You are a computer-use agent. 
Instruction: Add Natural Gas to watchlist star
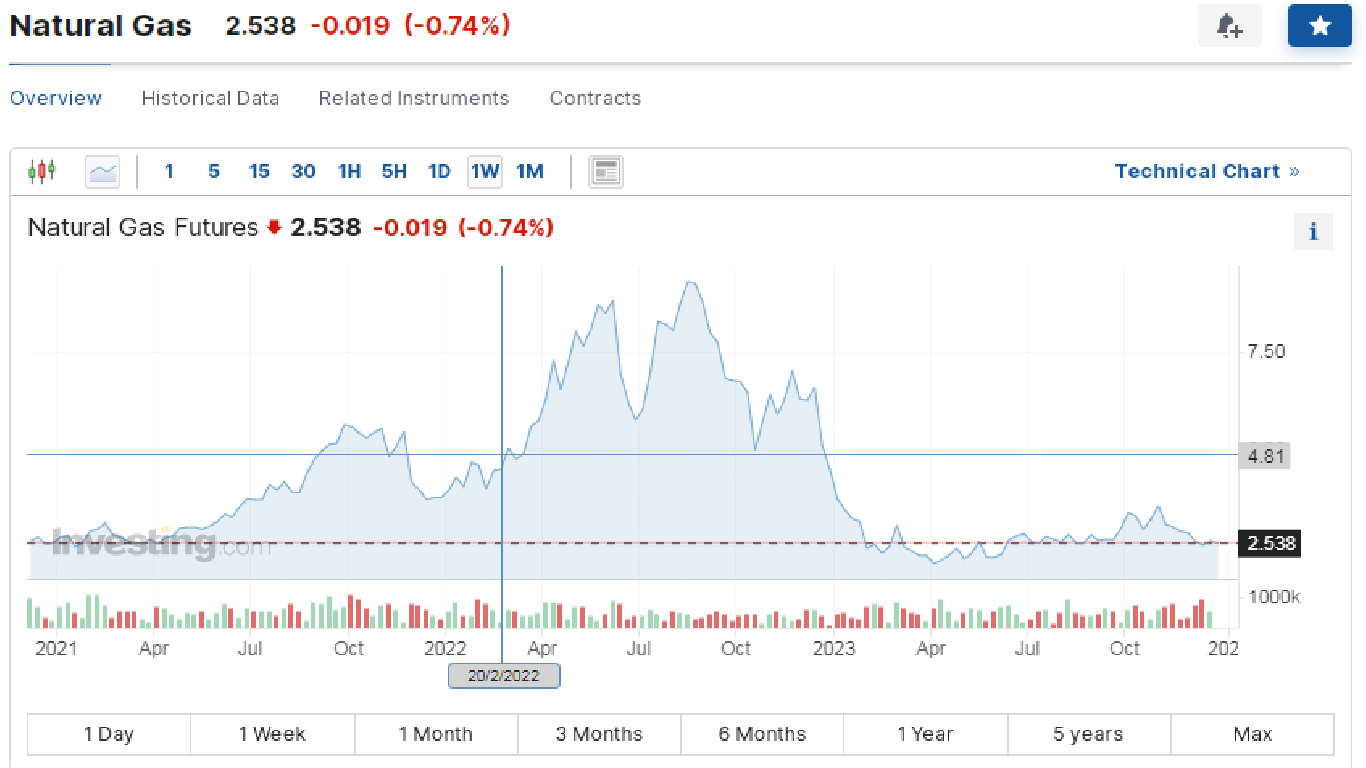pyautogui.click(x=1319, y=27)
